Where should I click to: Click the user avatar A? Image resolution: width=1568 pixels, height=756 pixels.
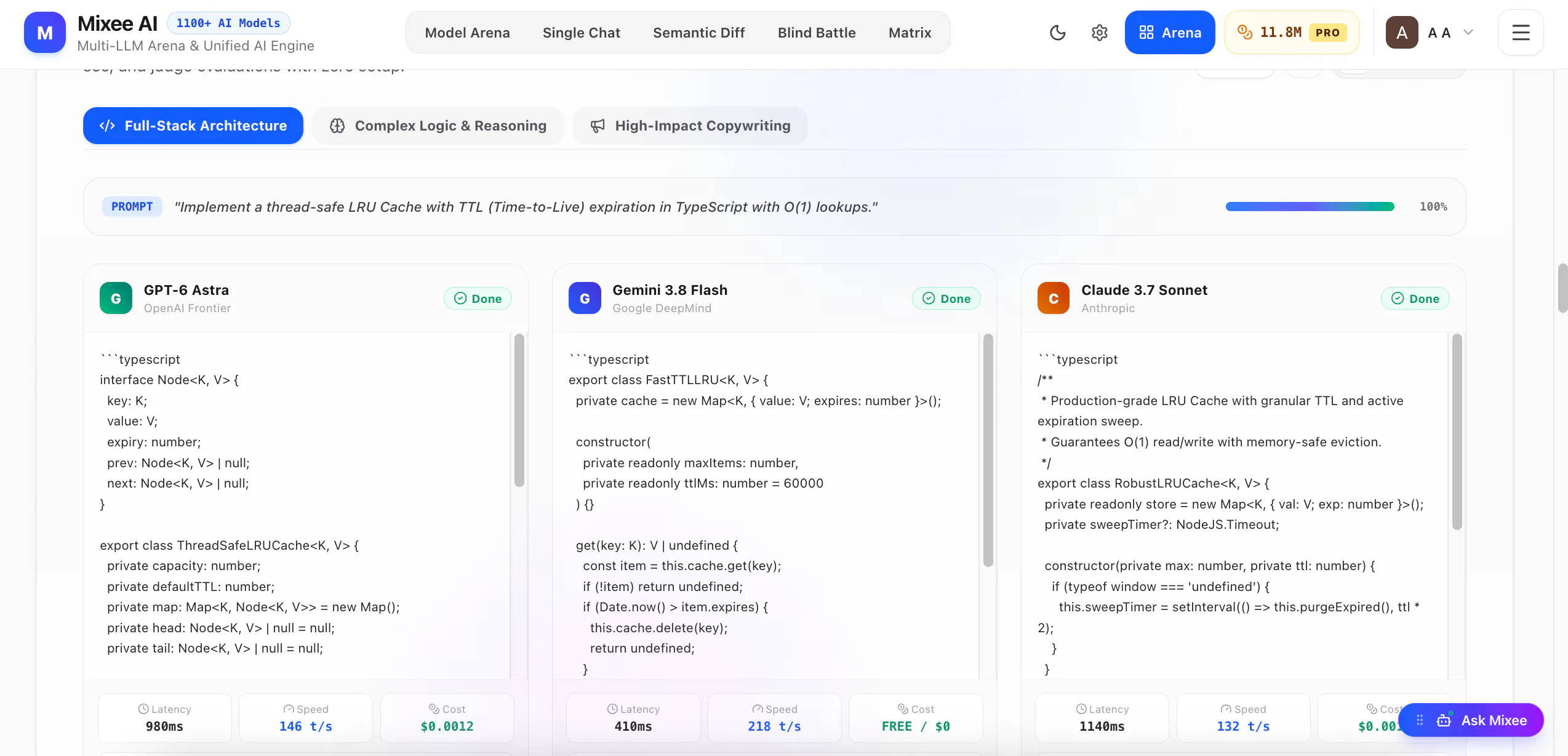point(1401,33)
